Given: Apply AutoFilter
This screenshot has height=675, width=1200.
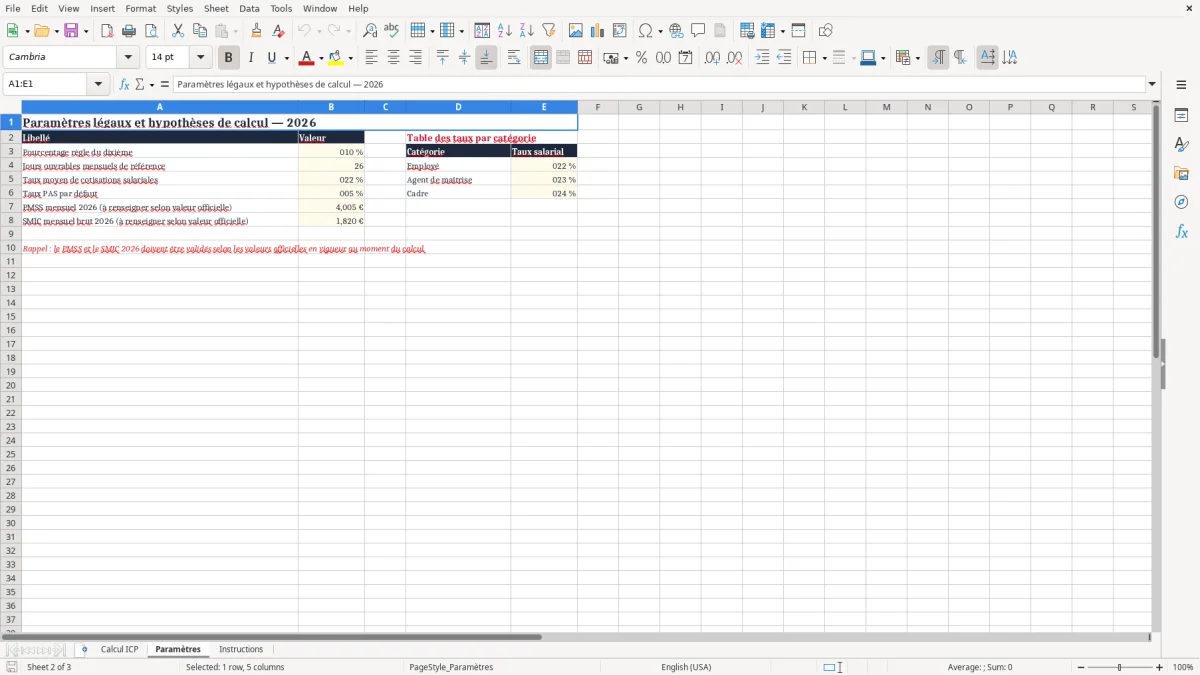Looking at the screenshot, I should tap(548, 31).
